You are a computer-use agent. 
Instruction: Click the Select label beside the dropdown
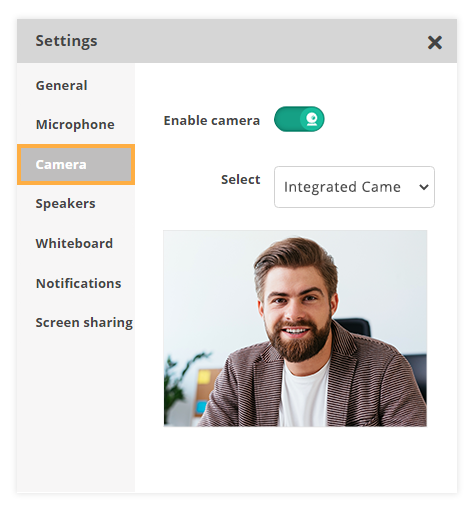coord(241,179)
